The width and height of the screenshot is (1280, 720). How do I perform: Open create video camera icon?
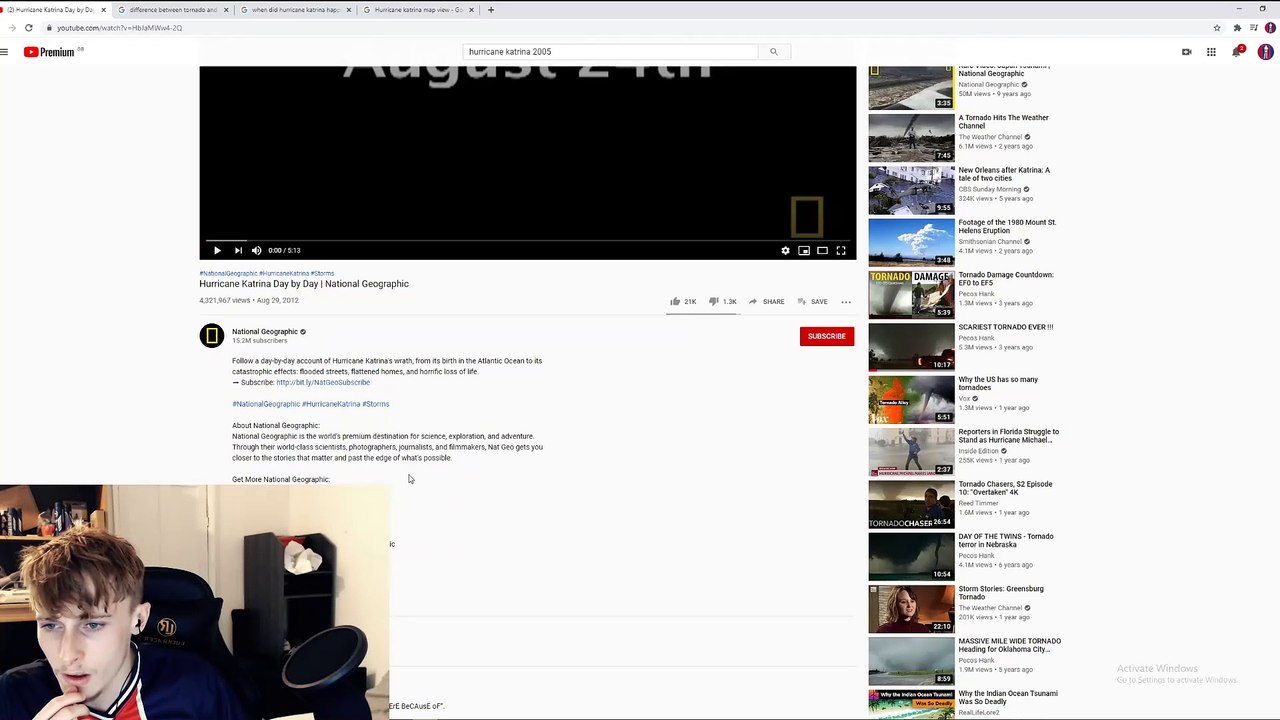[x=1186, y=52]
